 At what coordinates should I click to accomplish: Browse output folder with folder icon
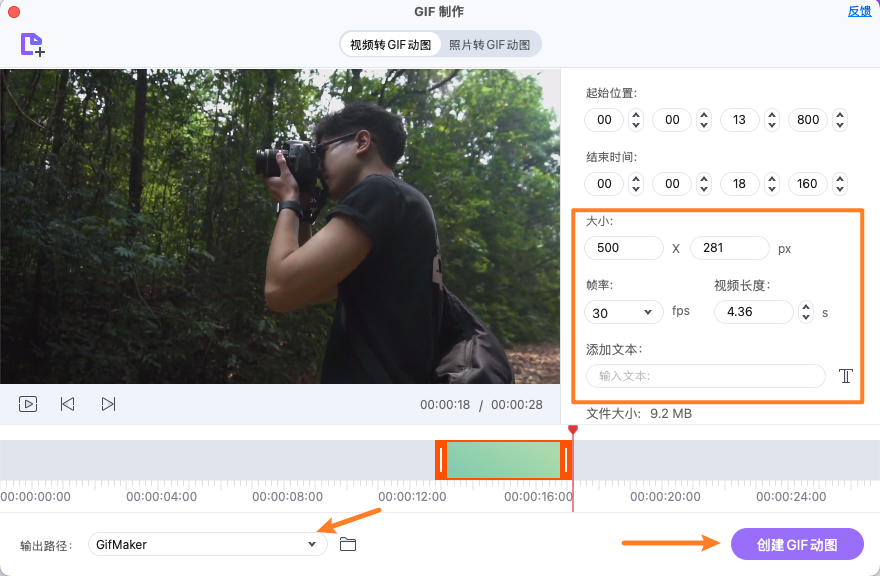click(x=347, y=543)
